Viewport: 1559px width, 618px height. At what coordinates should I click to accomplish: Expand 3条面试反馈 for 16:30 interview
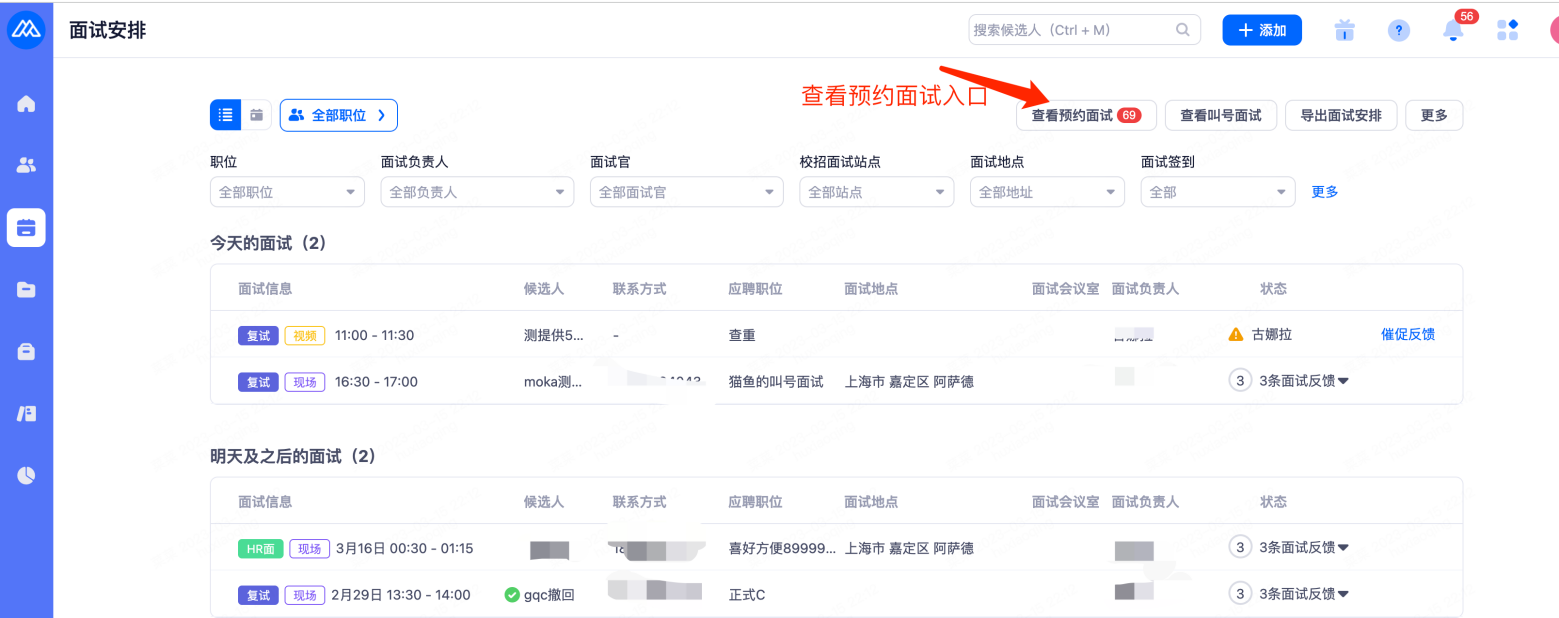click(1304, 381)
